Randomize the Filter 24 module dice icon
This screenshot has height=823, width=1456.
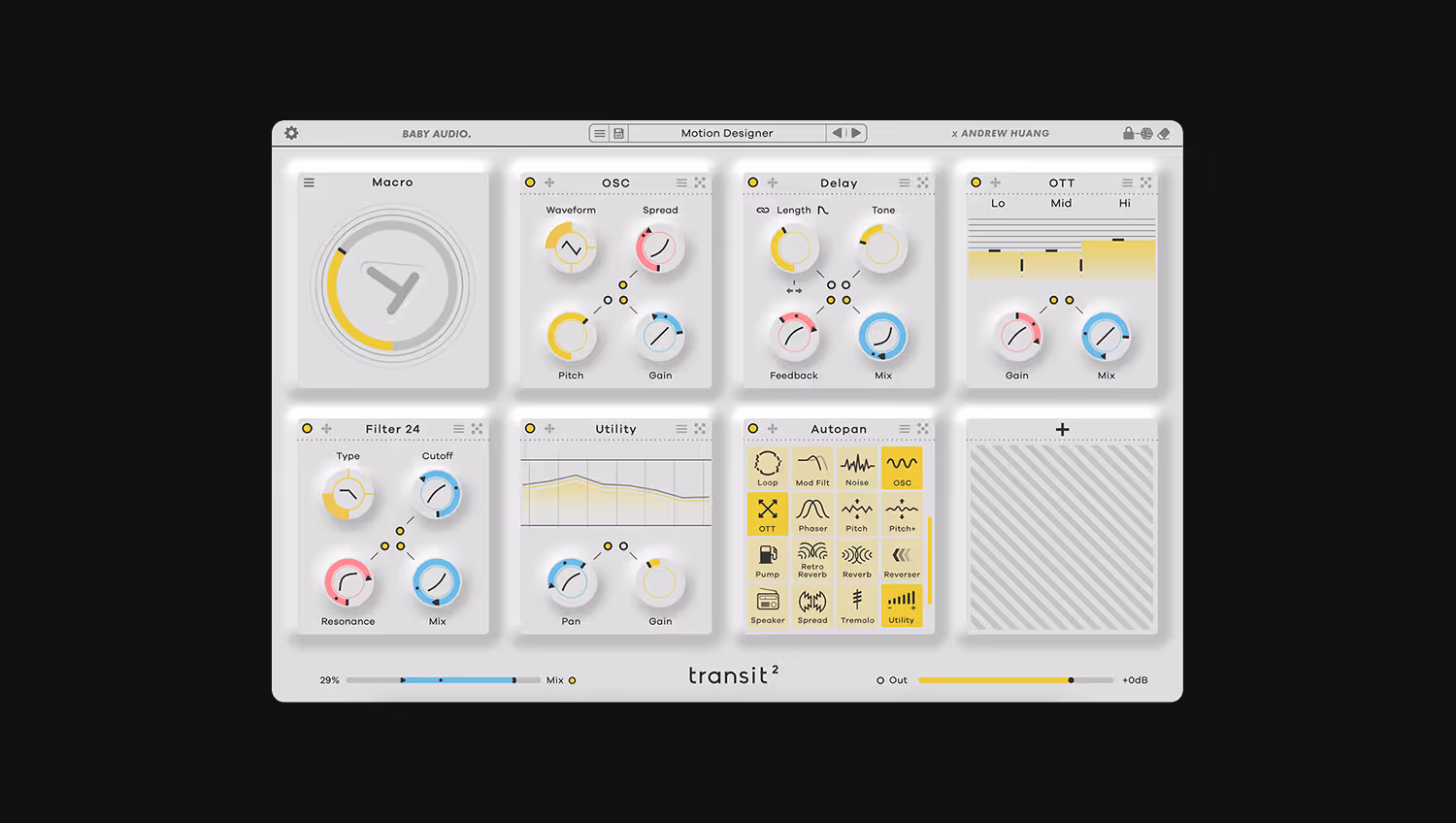pyautogui.click(x=477, y=428)
